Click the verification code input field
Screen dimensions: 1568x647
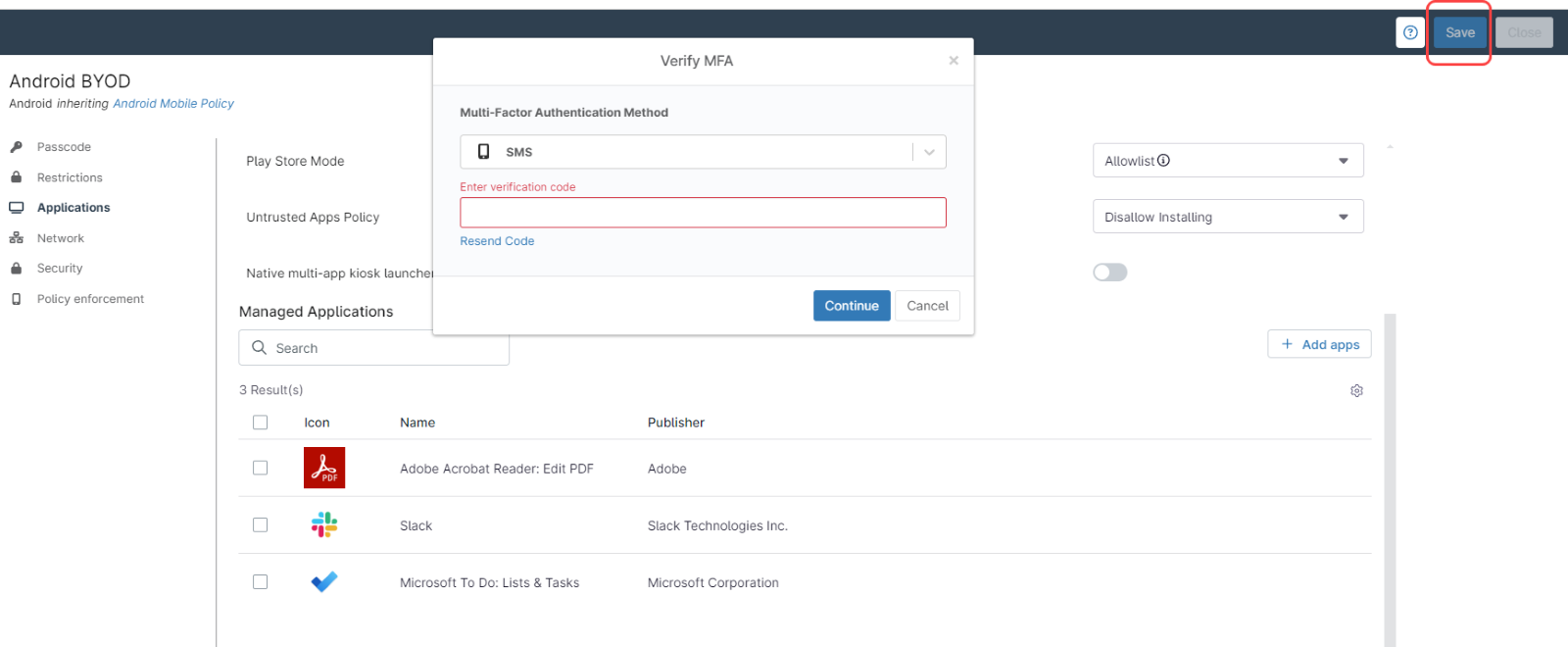[703, 213]
